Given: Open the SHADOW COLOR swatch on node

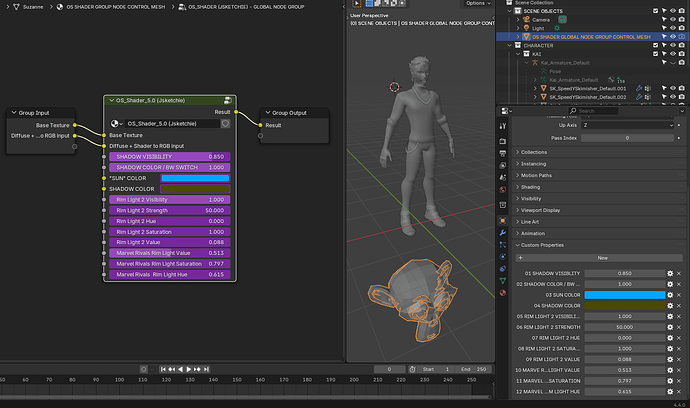Looking at the screenshot, I should (195, 189).
